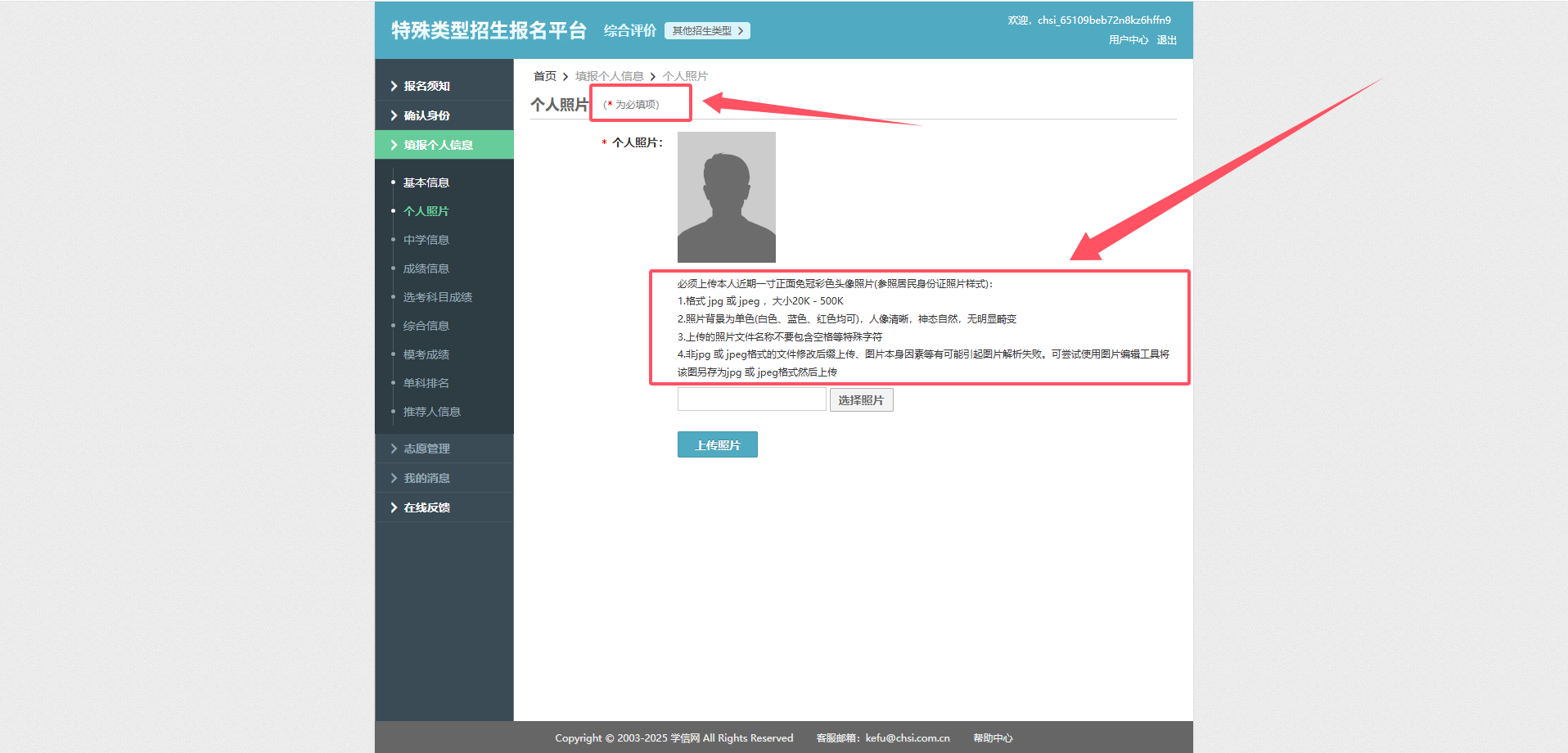Open 推荐人信息 sidebar entry
Viewport: 1568px width, 753px height.
[431, 412]
